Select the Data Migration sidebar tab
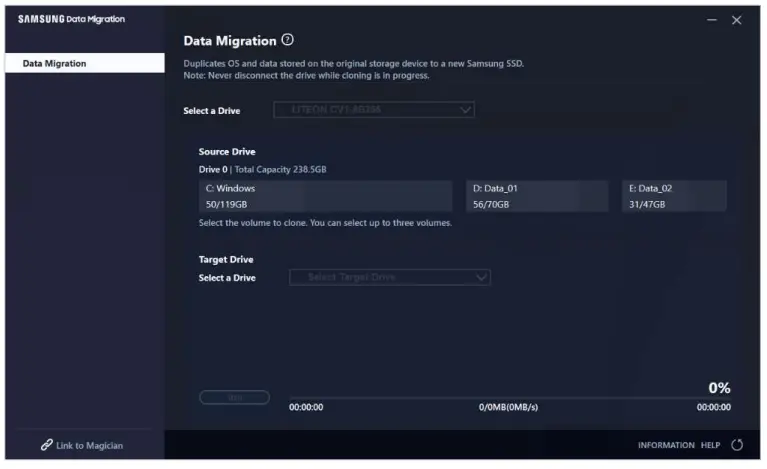The width and height of the screenshot is (767, 469). pyautogui.click(x=85, y=63)
